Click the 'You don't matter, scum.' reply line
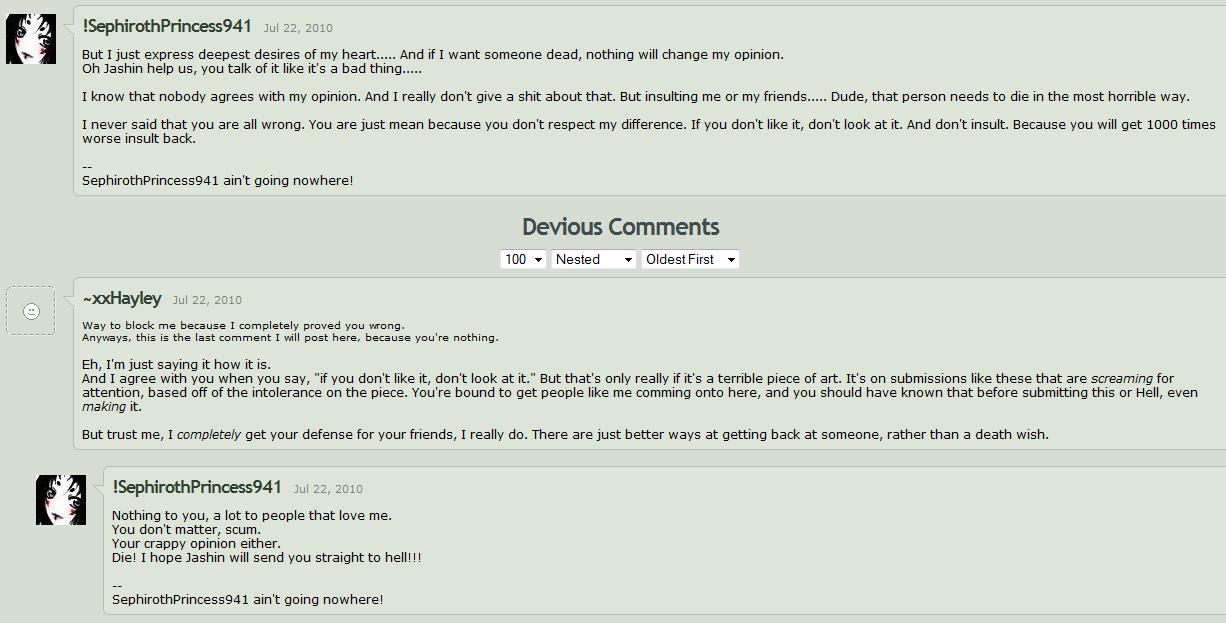Viewport: 1226px width, 623px height. (x=186, y=530)
